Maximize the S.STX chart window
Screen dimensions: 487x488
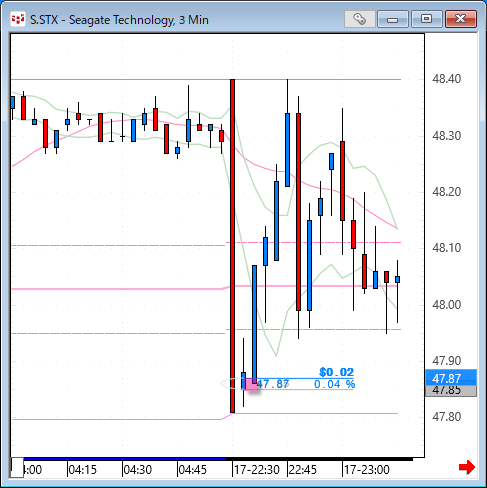tap(426, 19)
